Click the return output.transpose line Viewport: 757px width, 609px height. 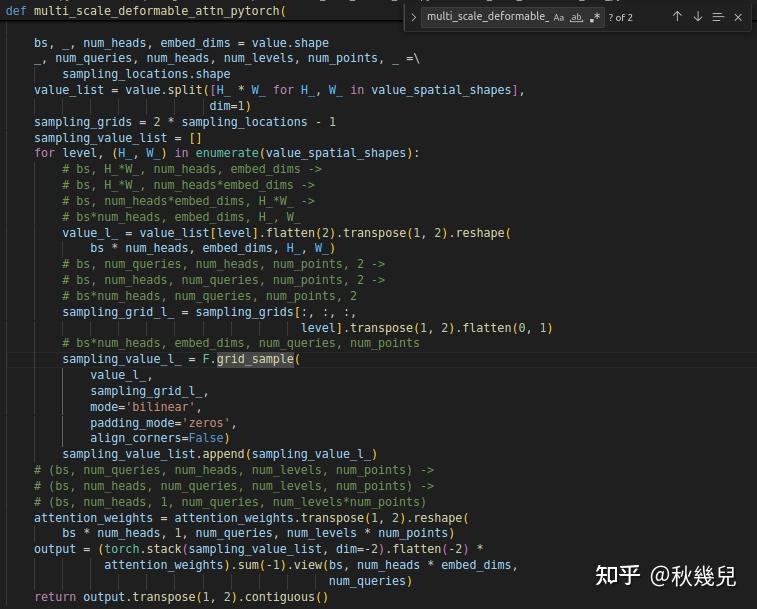(181, 597)
